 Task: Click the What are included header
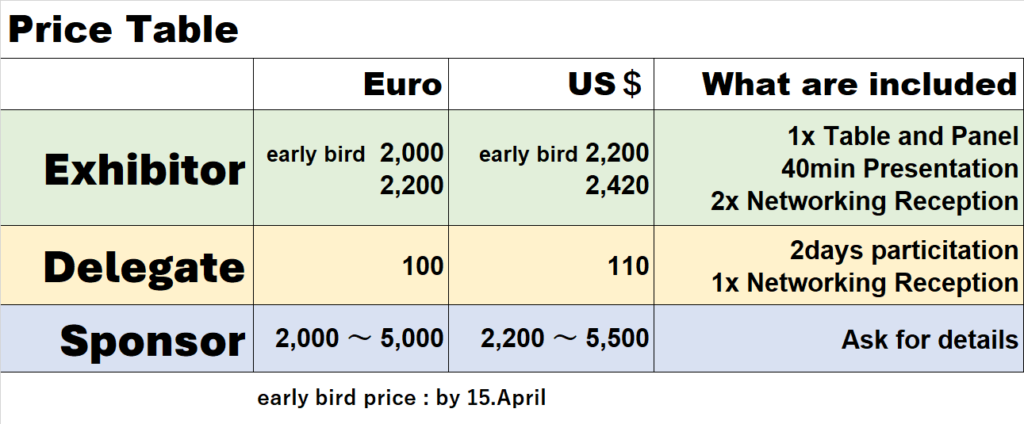coord(859,85)
